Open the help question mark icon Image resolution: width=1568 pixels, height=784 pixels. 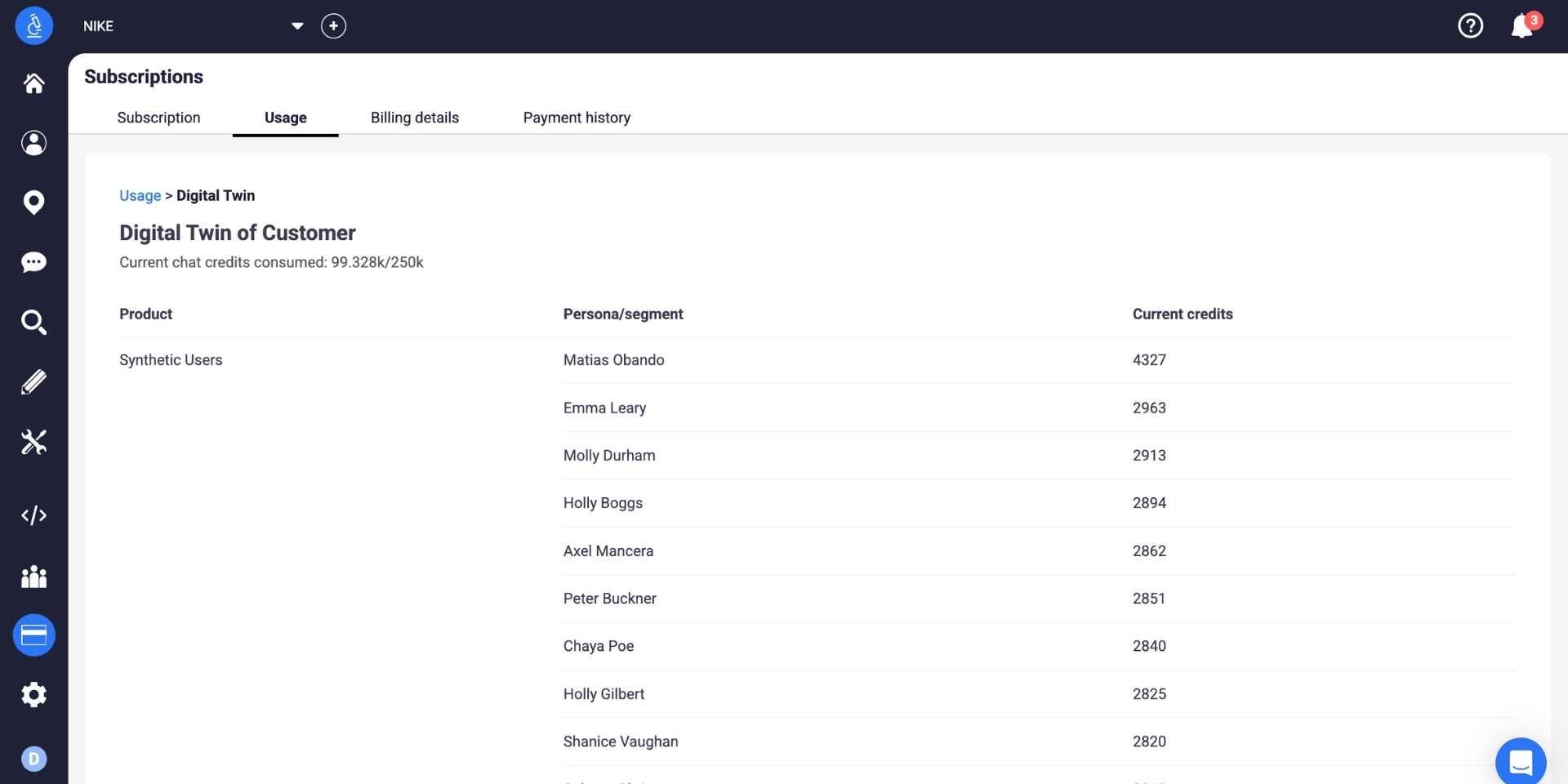pyautogui.click(x=1471, y=26)
